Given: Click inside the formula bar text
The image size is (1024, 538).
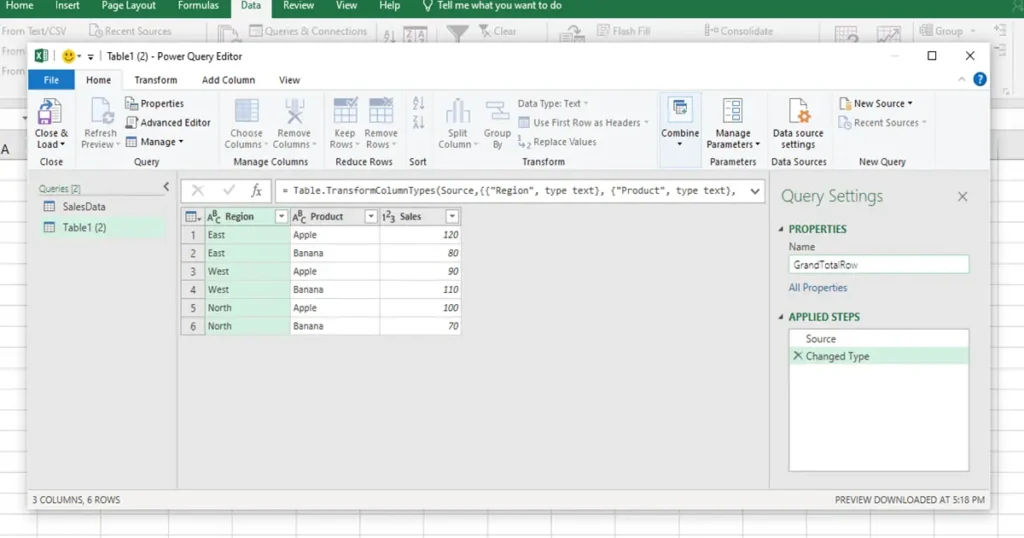Looking at the screenshot, I should tap(513, 191).
